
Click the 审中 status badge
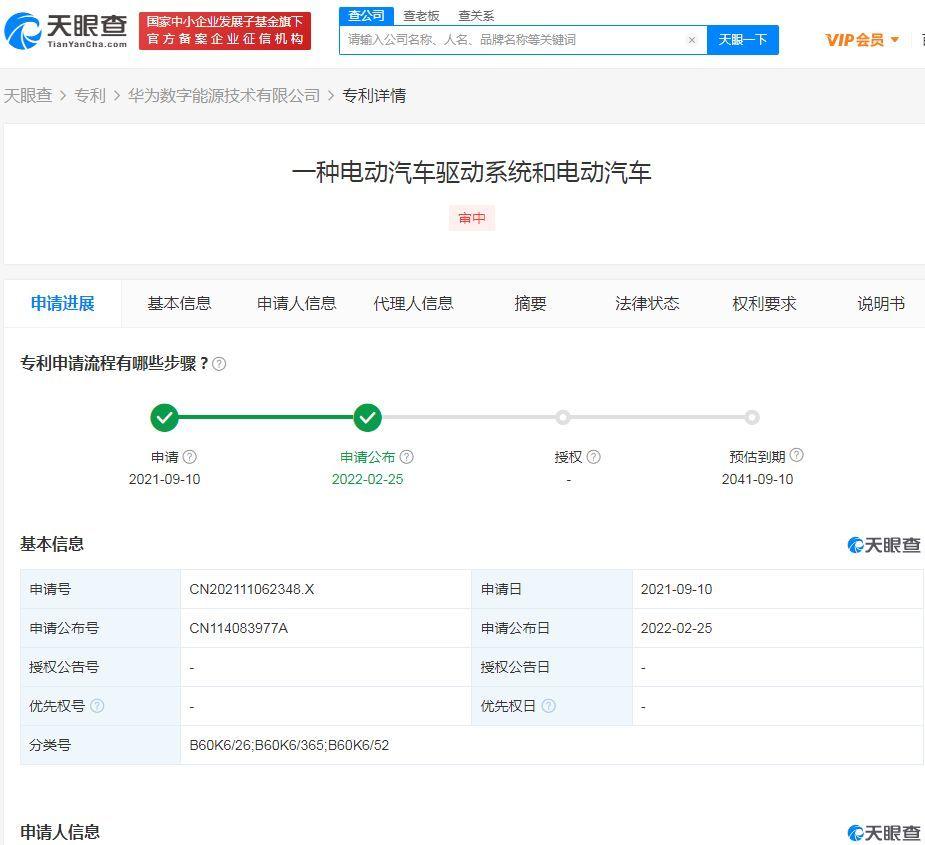(472, 218)
